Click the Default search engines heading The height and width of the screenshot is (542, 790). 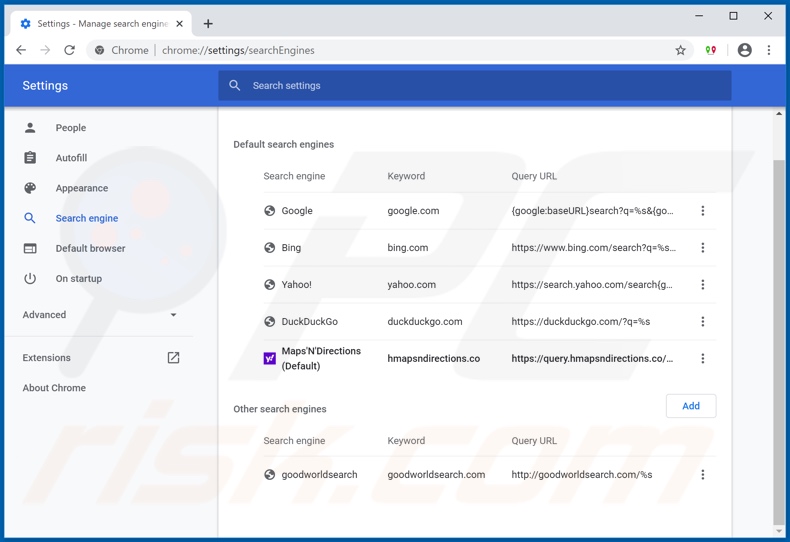pos(283,145)
